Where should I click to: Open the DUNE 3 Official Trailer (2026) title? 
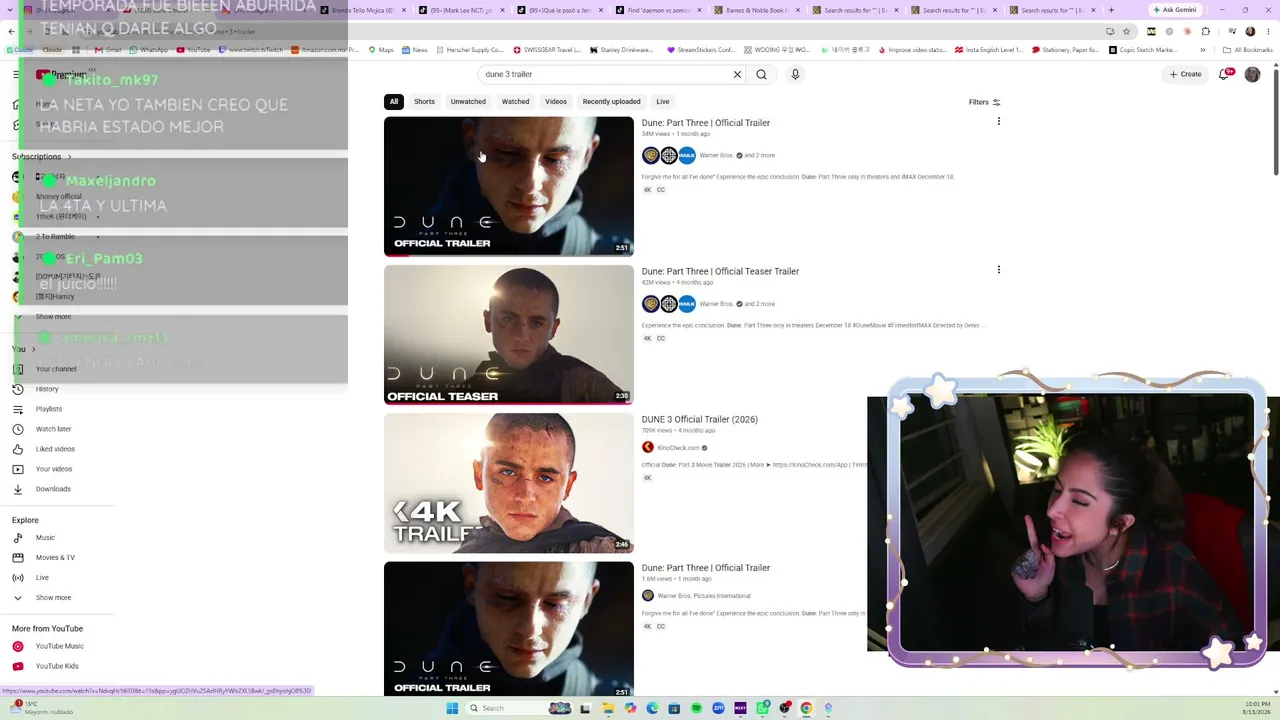700,419
